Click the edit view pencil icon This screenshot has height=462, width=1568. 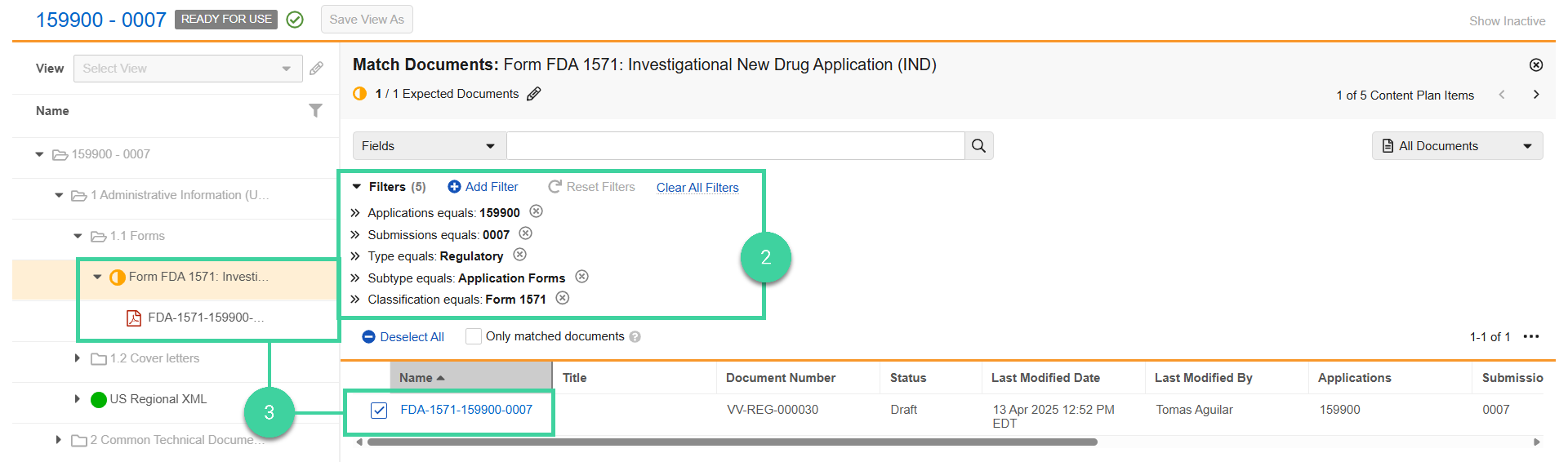(317, 69)
